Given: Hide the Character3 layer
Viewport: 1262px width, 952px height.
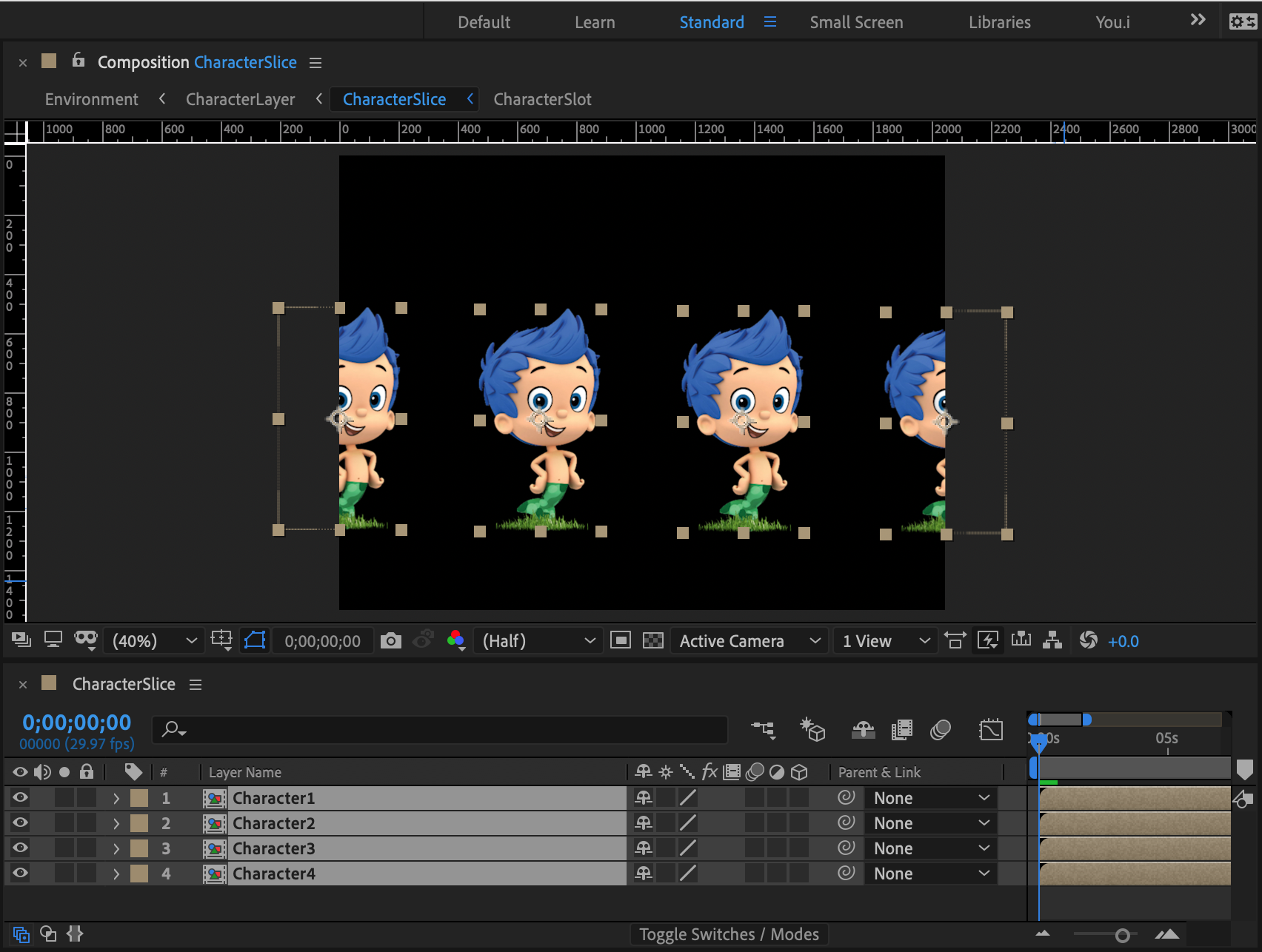Looking at the screenshot, I should [20, 848].
